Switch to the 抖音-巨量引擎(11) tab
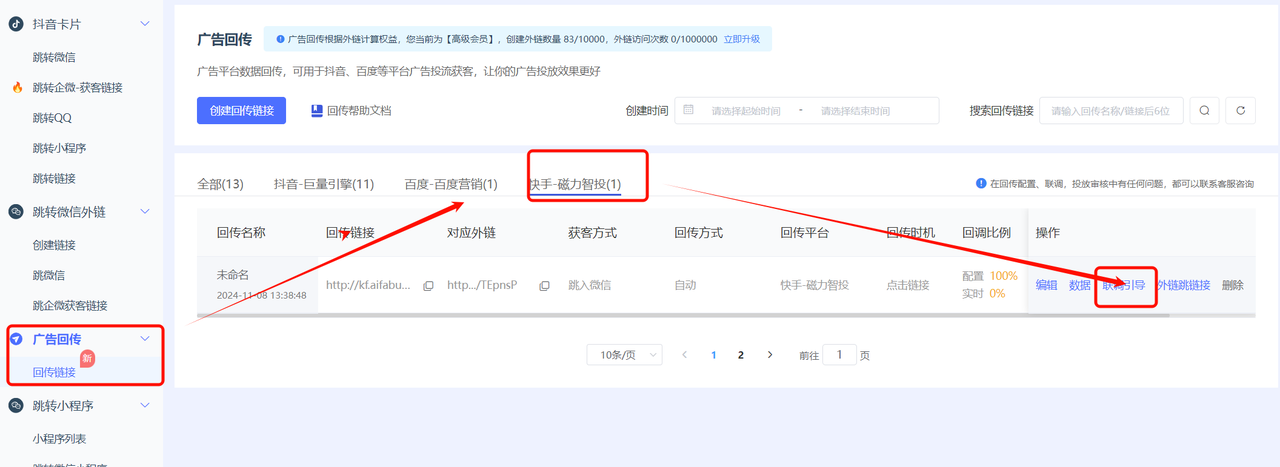This screenshot has width=1280, height=467. (324, 184)
